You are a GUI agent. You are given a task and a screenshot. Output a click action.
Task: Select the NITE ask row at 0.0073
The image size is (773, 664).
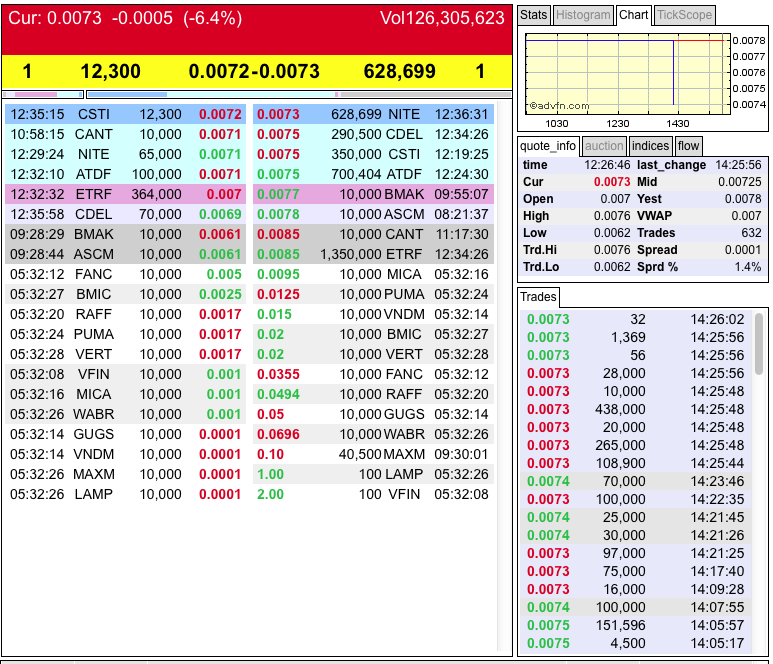(373, 115)
